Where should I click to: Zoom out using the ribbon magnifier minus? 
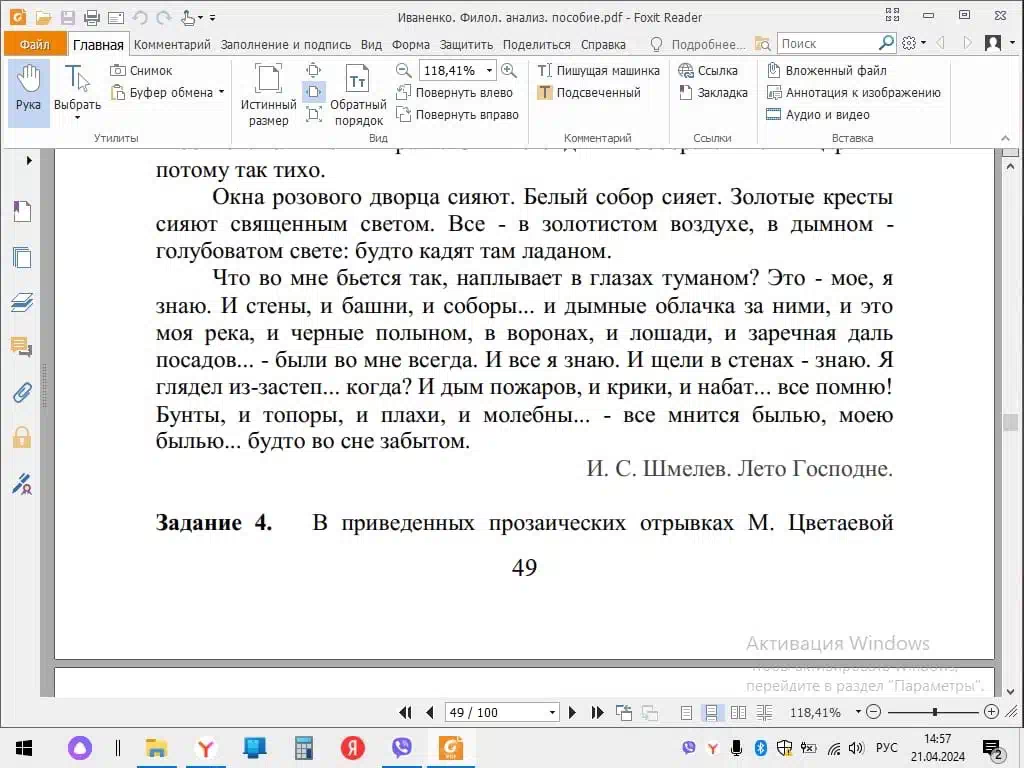tap(404, 70)
